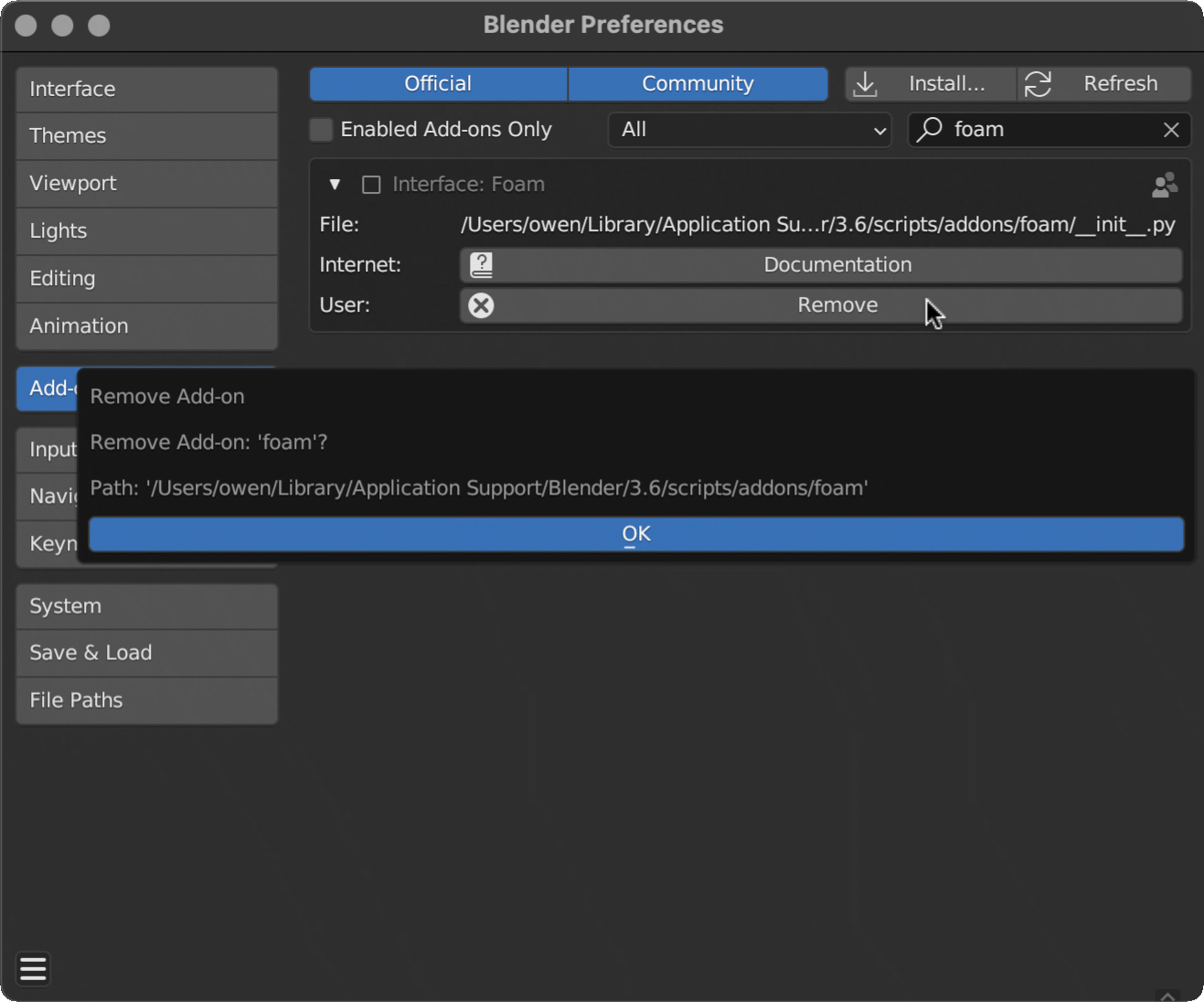Screen dimensions: 1204x1002
Task: Confirm removal with the OK button
Action: (636, 534)
